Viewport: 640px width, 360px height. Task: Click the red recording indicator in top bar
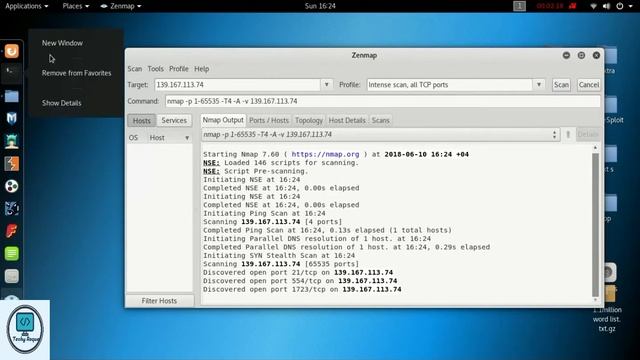click(x=573, y=6)
